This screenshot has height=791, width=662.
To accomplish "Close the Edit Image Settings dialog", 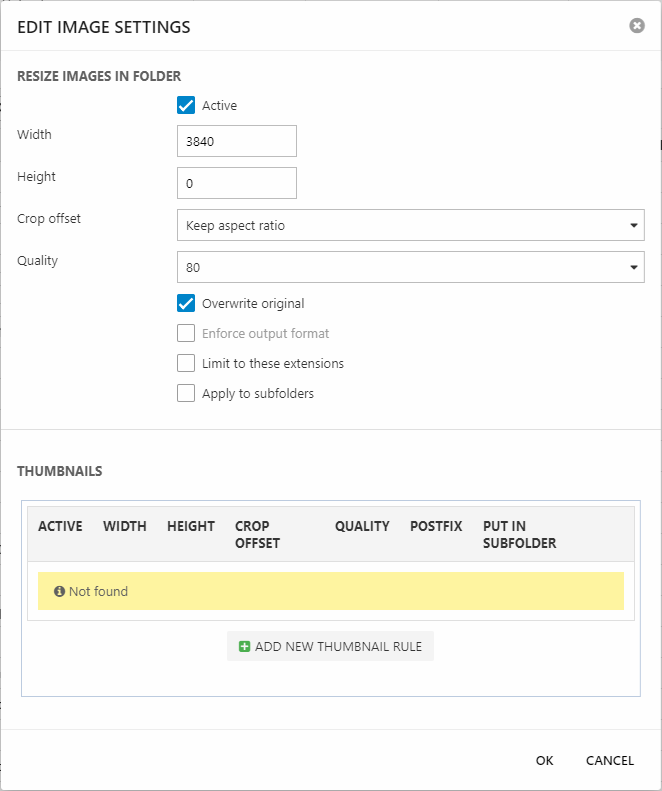I will (x=637, y=26).
